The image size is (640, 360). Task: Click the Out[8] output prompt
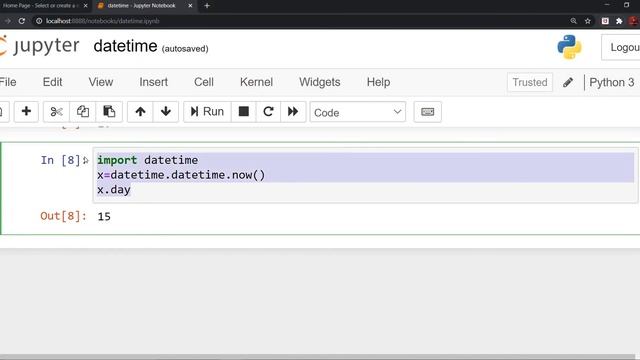click(63, 216)
